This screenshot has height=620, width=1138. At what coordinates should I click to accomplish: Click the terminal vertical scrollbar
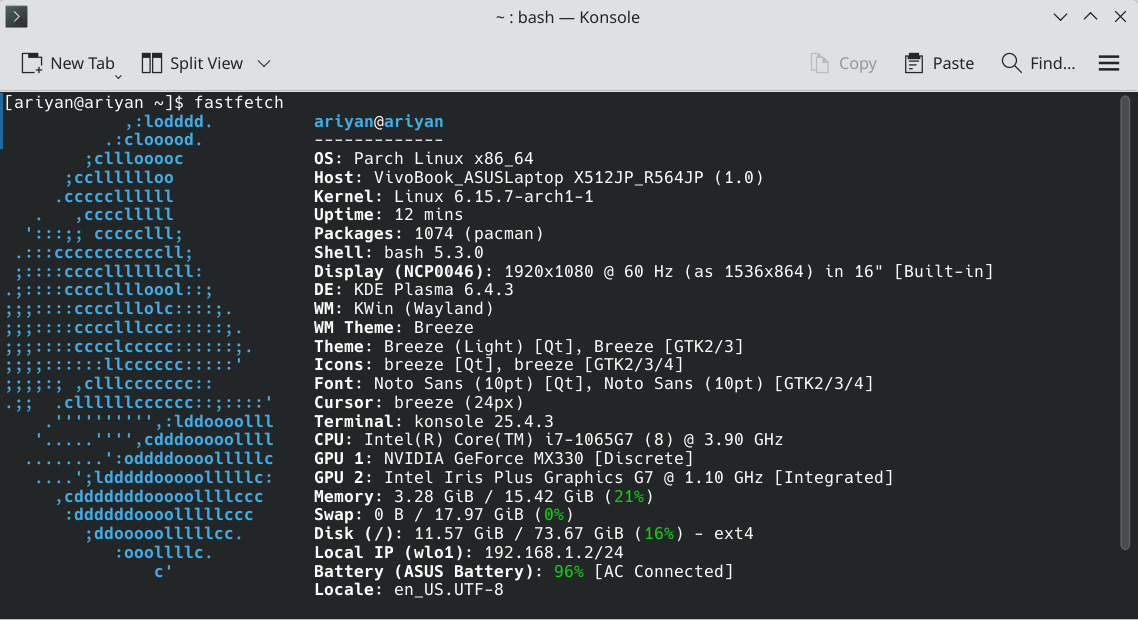pyautogui.click(x=1125, y=323)
